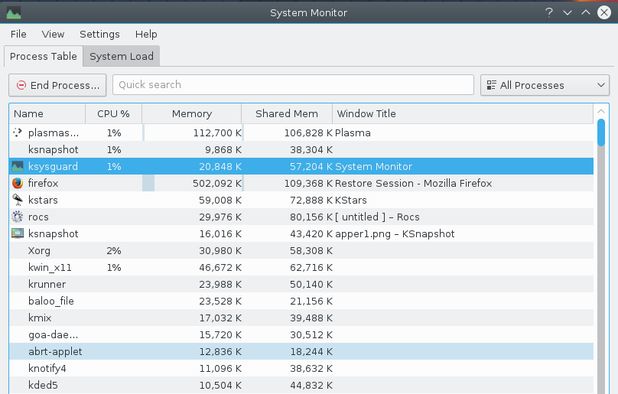
Task: Switch to the Process Table tab
Action: 43,56
